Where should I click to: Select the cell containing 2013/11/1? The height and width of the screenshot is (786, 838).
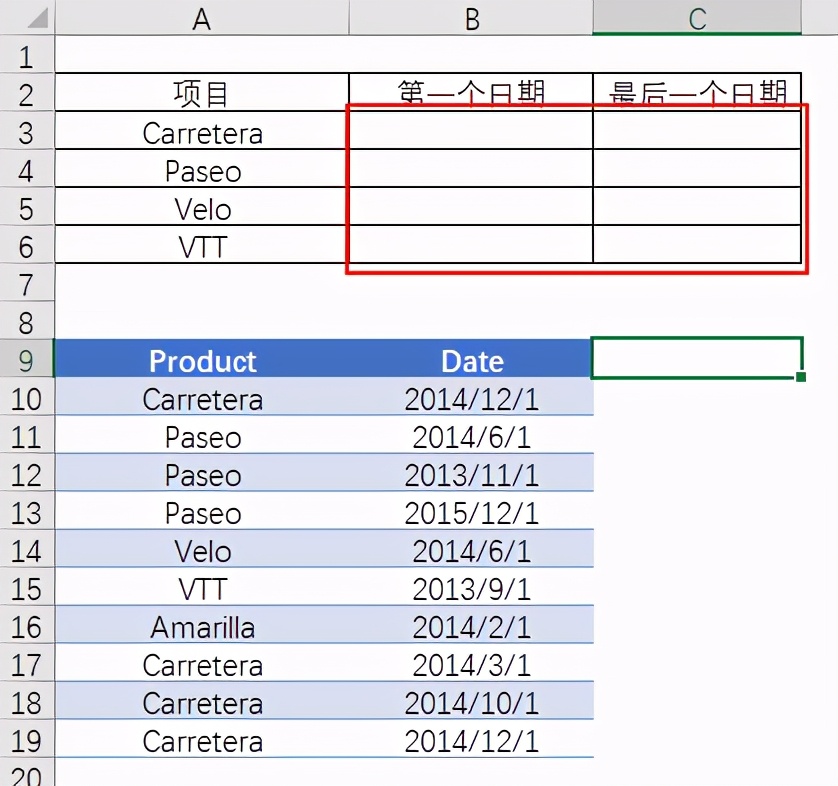click(x=471, y=475)
